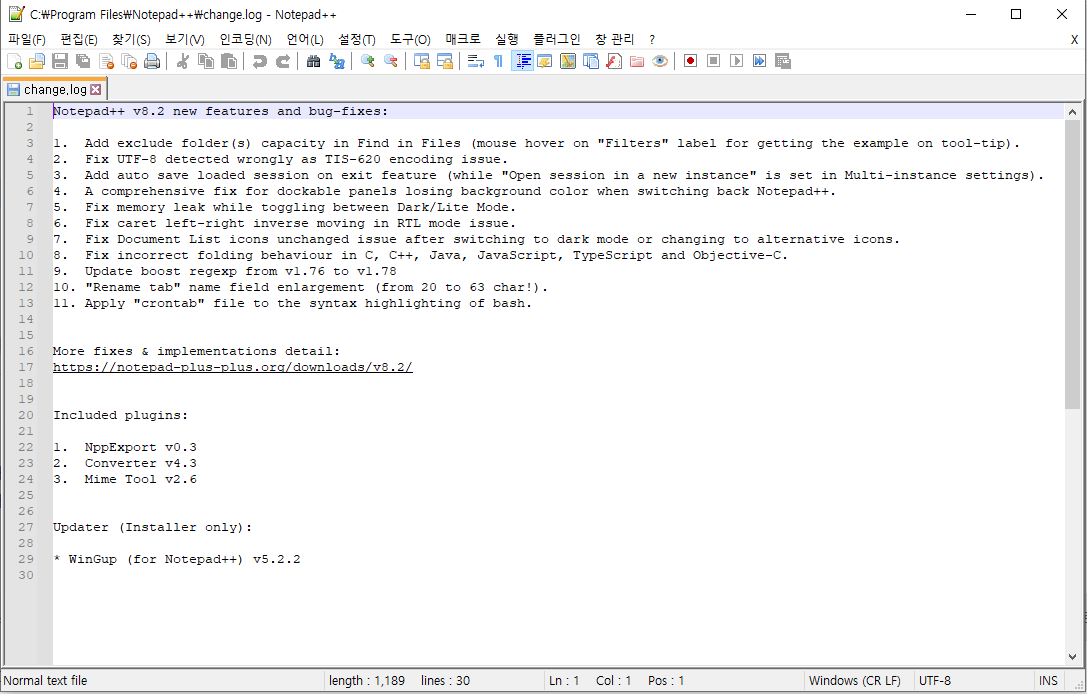Click line number 17 in the margin
The height and width of the screenshot is (694, 1087).
click(26, 367)
